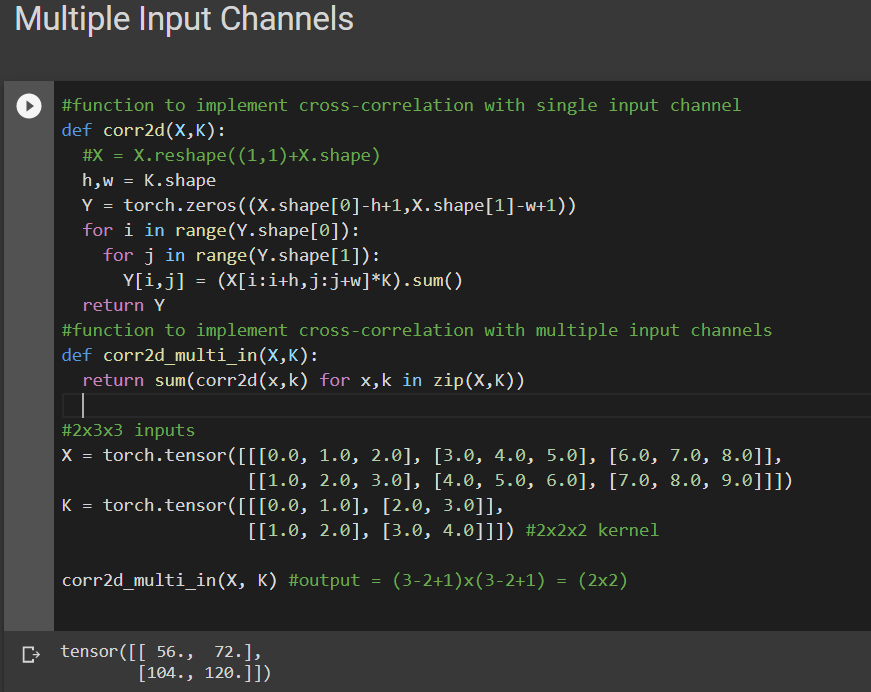Click the 'return Y' line
The width and height of the screenshot is (871, 692).
coord(123,305)
